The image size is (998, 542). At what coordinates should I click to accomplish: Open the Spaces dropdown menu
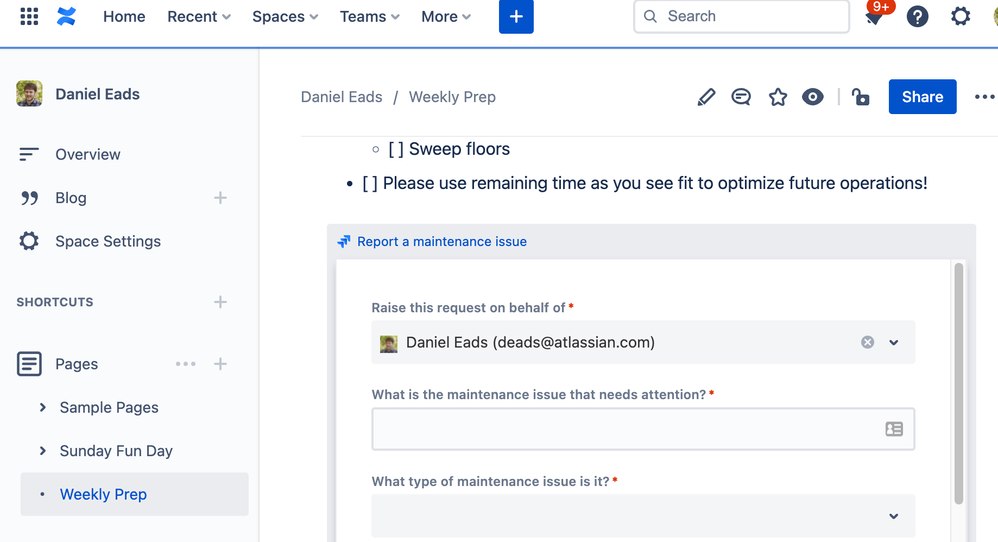click(285, 17)
